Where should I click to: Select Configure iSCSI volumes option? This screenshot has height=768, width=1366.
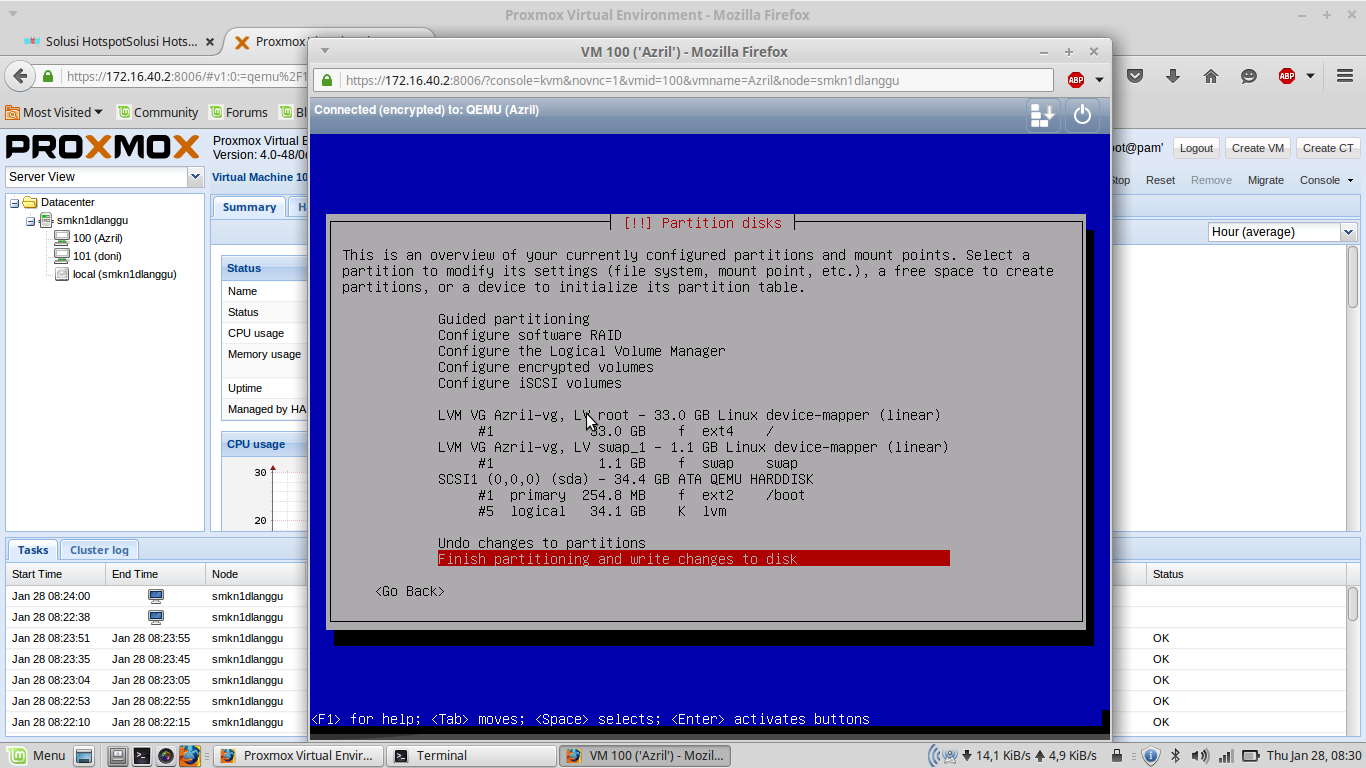click(x=529, y=383)
